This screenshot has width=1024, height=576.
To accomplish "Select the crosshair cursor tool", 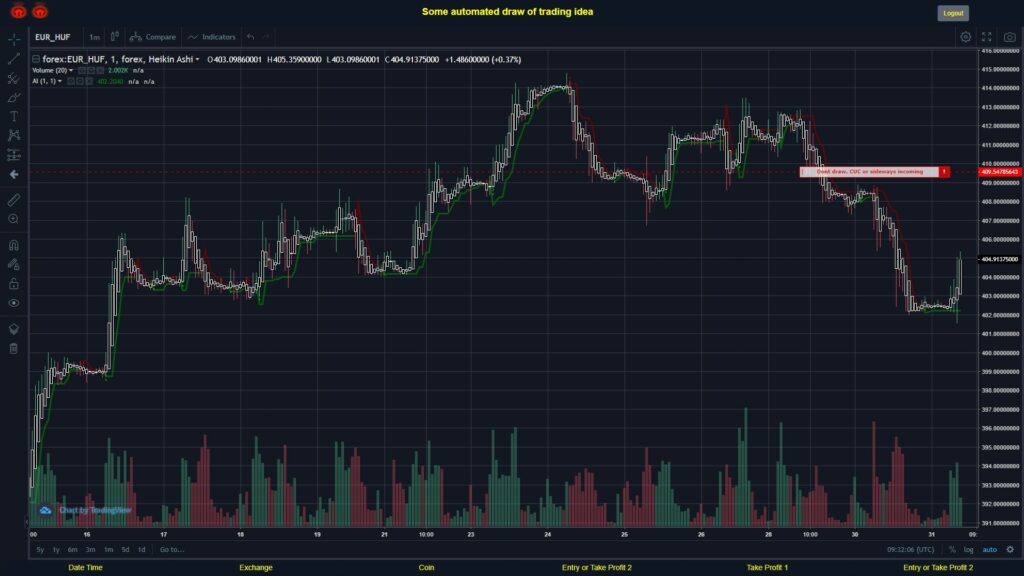I will [x=14, y=40].
